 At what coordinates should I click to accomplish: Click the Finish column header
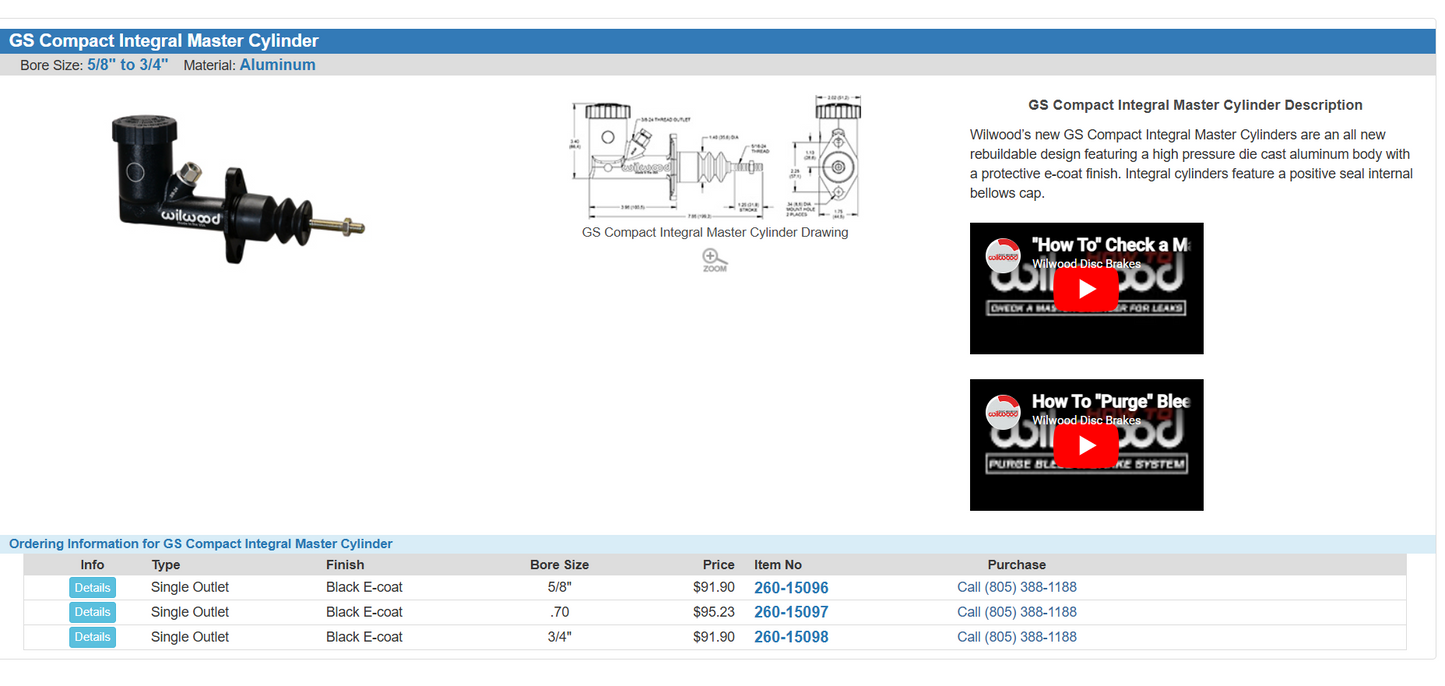tap(345, 565)
